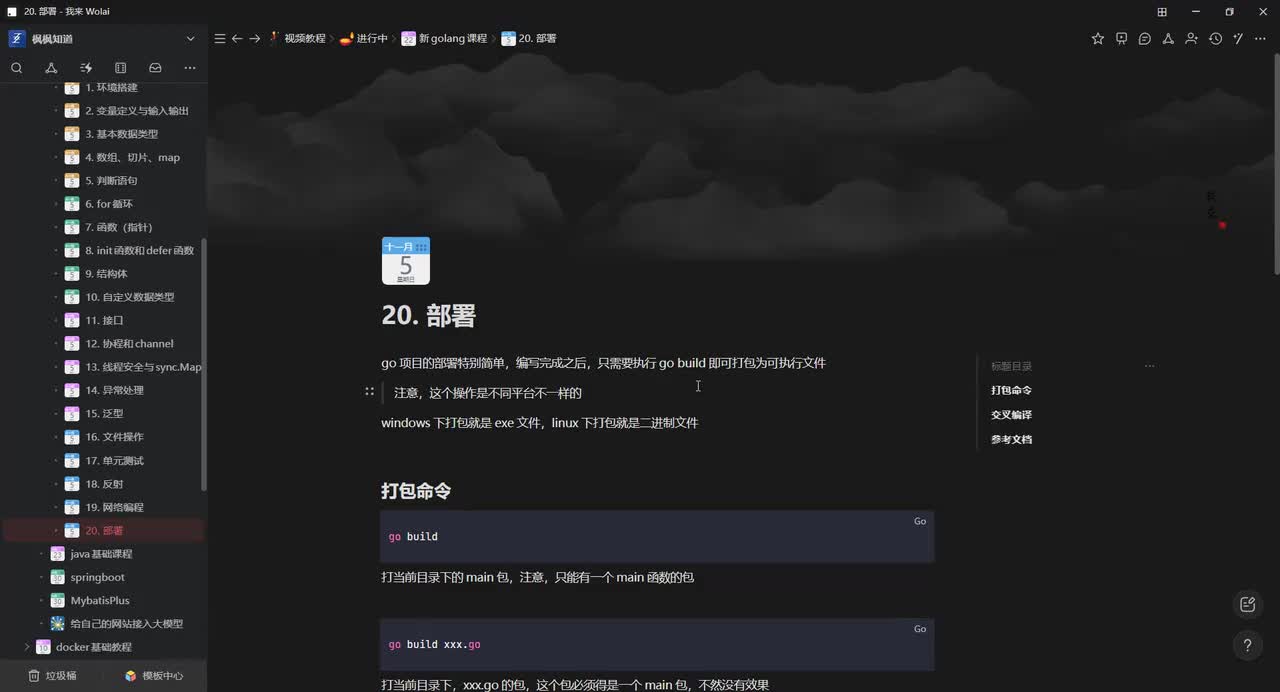Open page 16. 文件操作

pyautogui.click(x=115, y=437)
